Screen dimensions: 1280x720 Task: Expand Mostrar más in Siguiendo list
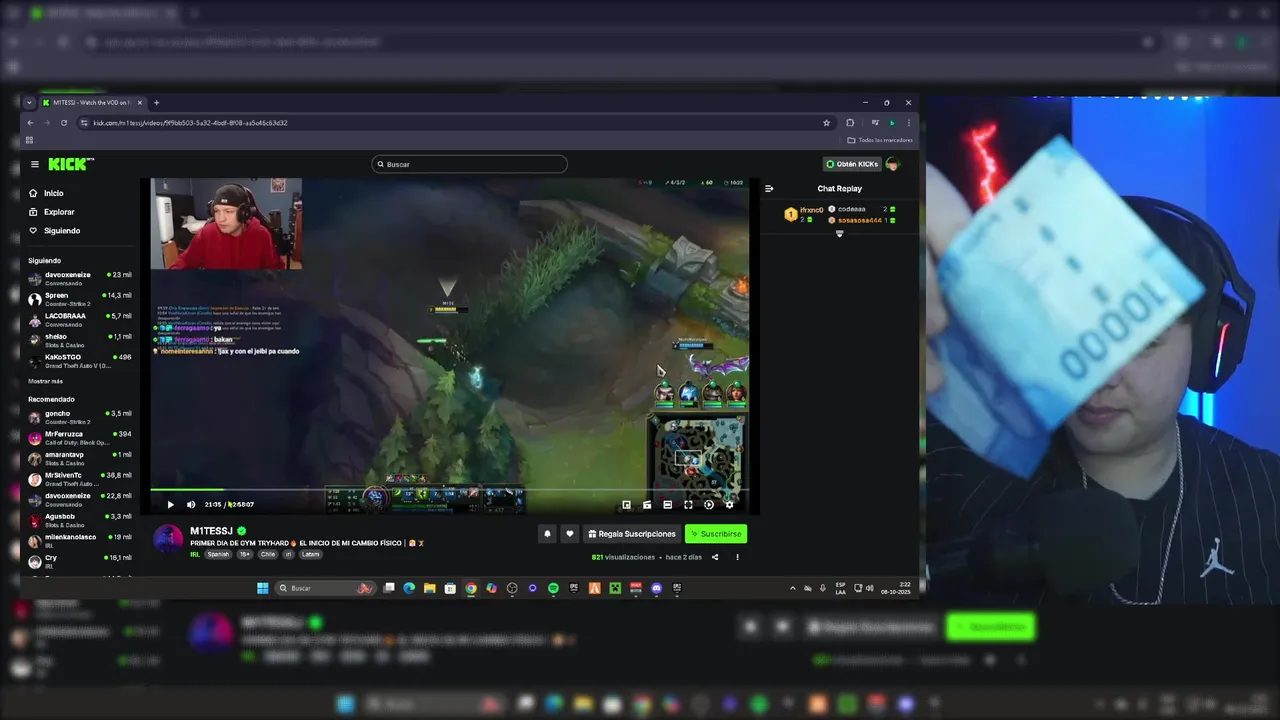coord(45,381)
